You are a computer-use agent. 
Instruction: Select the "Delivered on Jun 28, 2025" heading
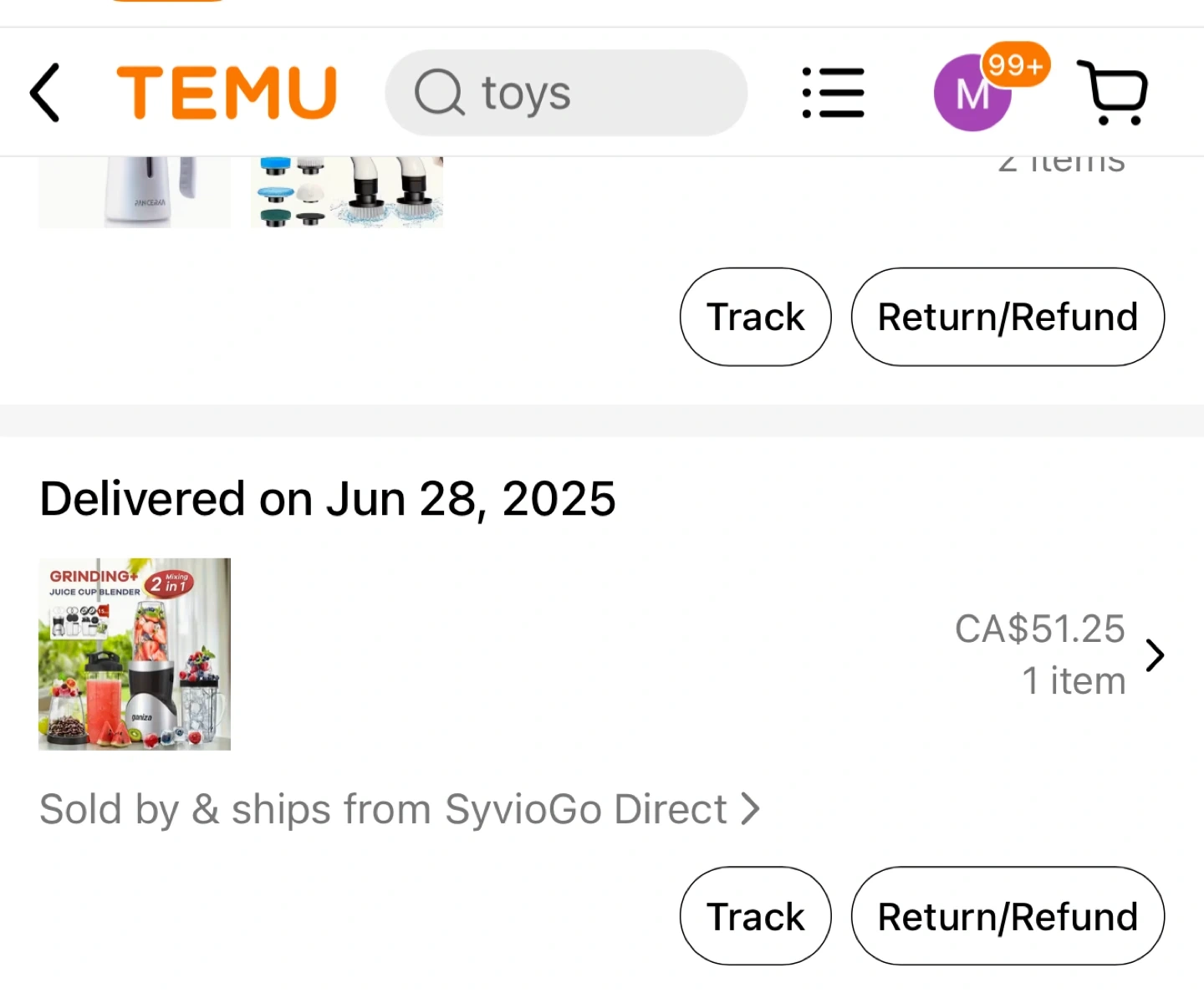(x=328, y=499)
